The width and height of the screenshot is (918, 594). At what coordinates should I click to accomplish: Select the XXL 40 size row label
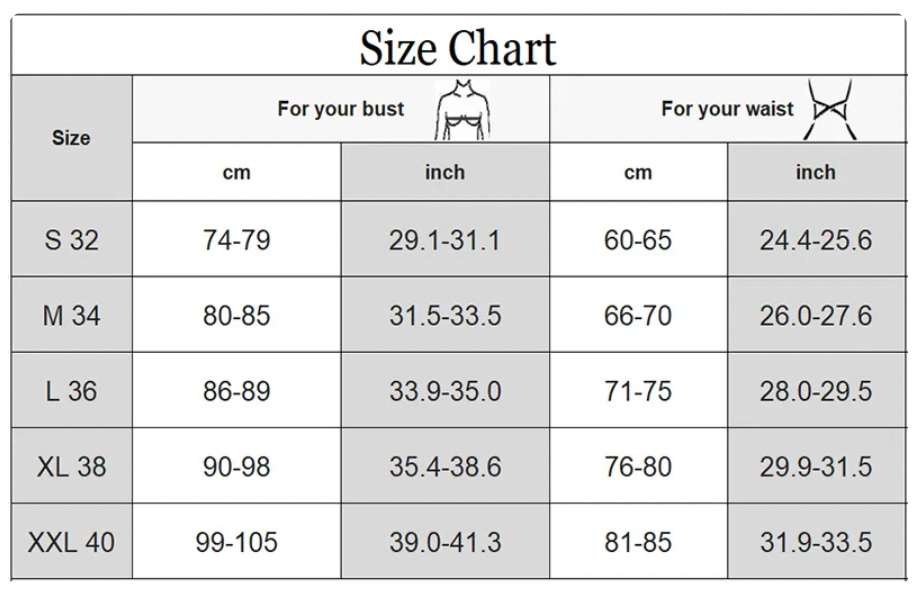[x=71, y=541]
